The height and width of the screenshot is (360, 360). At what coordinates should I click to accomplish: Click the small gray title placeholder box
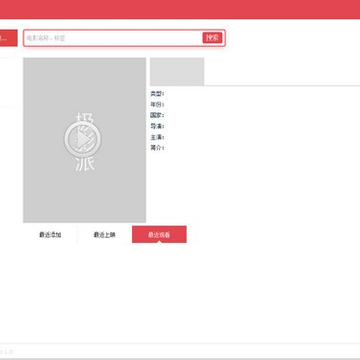click(177, 72)
